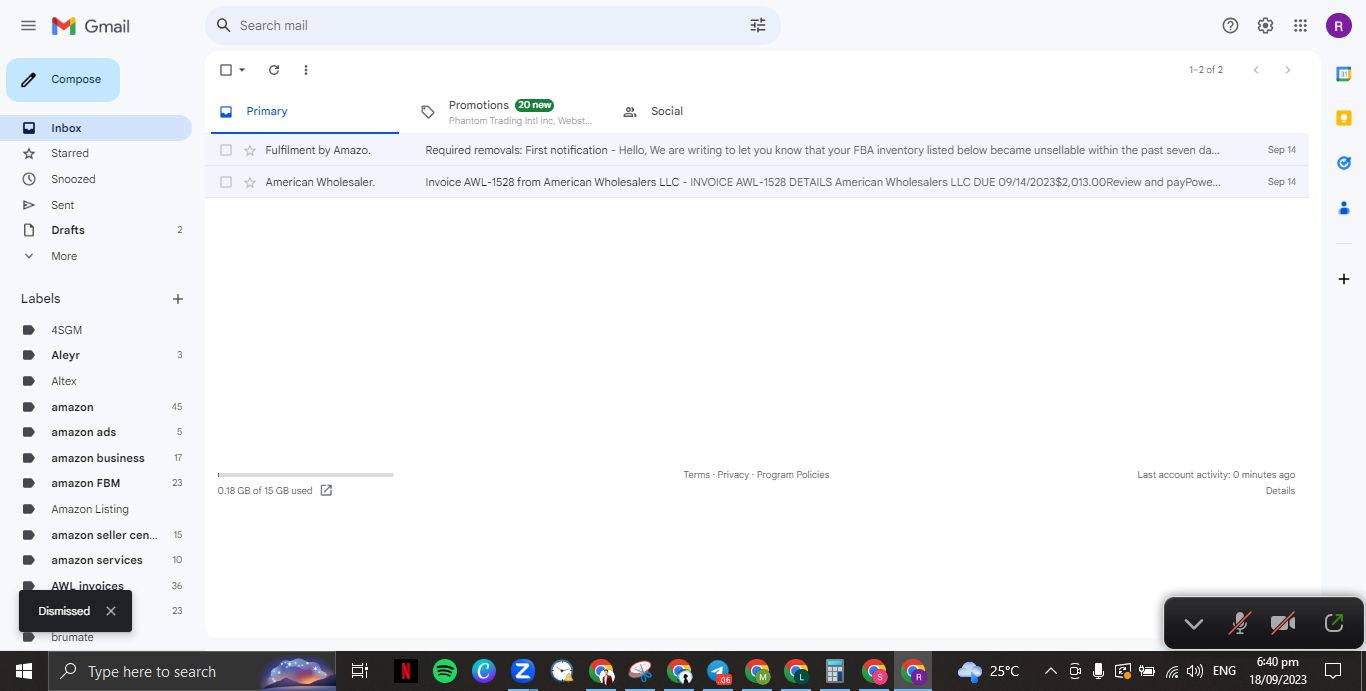The height and width of the screenshot is (691, 1366).
Task: Switch to the Primary tab
Action: click(x=303, y=112)
